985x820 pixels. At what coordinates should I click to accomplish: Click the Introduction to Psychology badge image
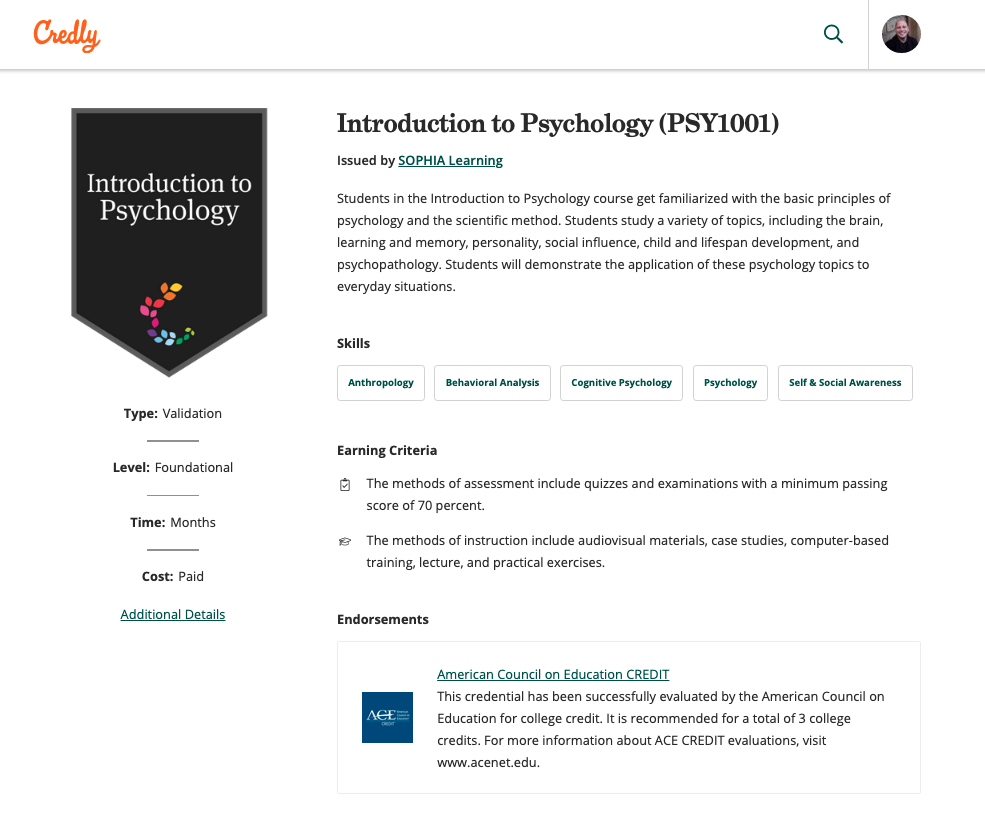pos(169,242)
